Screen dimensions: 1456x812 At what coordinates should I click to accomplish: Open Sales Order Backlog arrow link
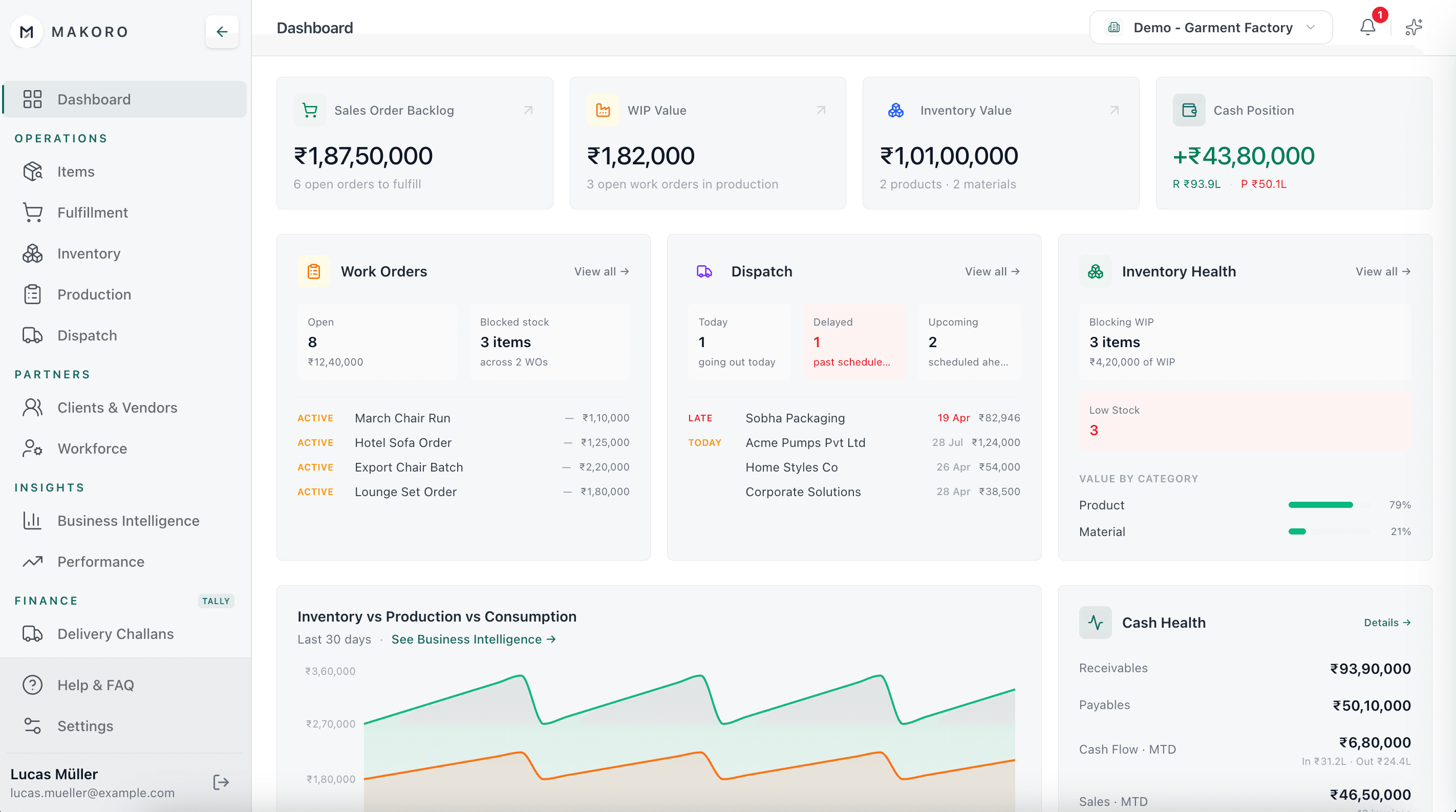point(528,110)
